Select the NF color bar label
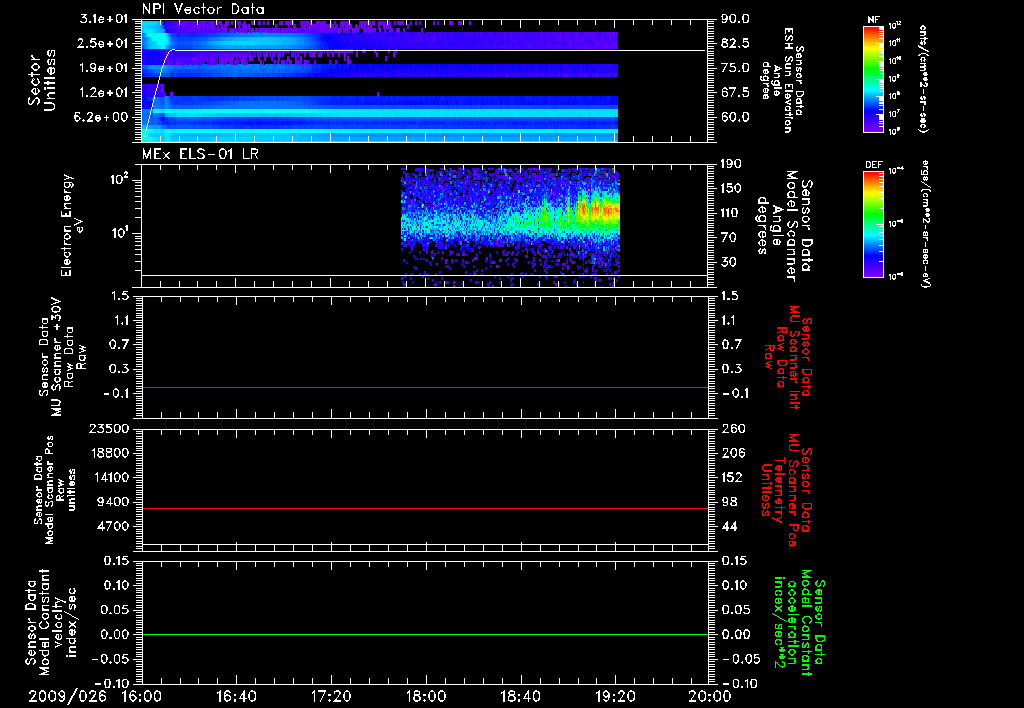This screenshot has height=708, width=1024. (873, 20)
